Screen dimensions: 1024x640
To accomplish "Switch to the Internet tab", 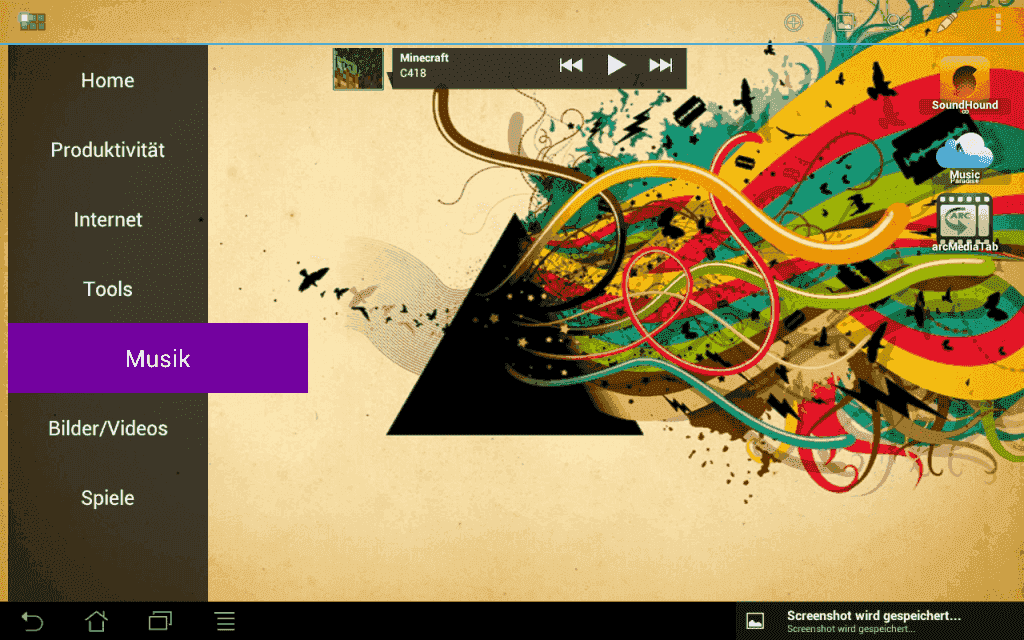I will tap(108, 219).
